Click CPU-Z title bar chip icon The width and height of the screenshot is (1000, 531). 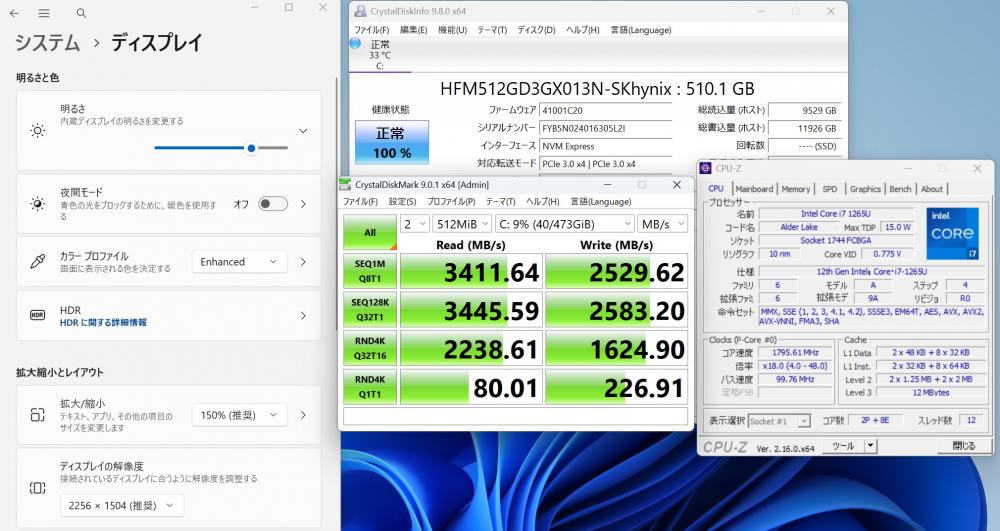coord(705,168)
